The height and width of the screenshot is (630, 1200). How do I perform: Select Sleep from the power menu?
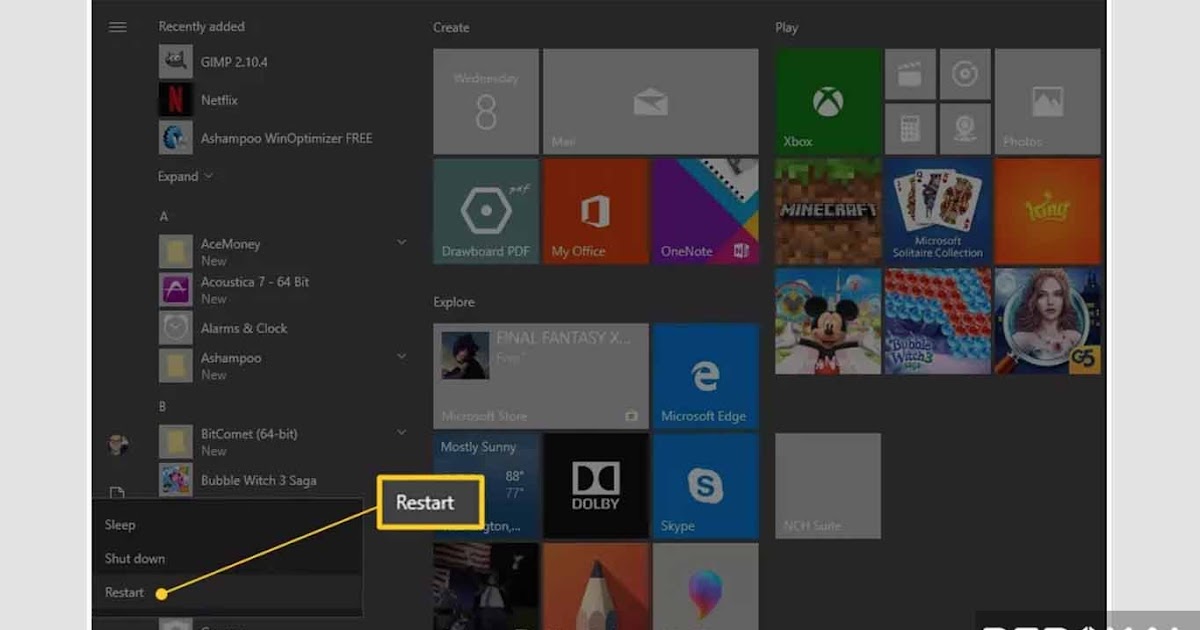click(226, 525)
